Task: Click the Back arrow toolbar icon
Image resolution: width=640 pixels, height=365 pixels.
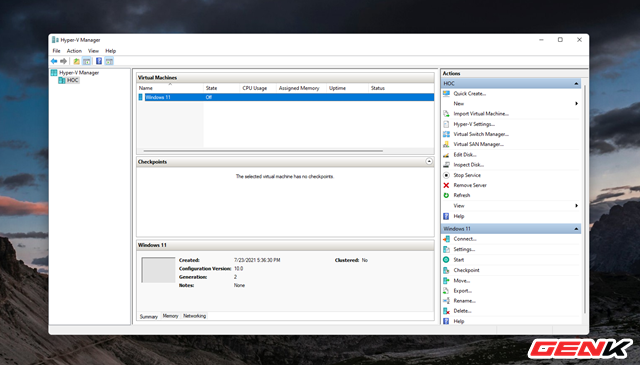Action: 54,61
